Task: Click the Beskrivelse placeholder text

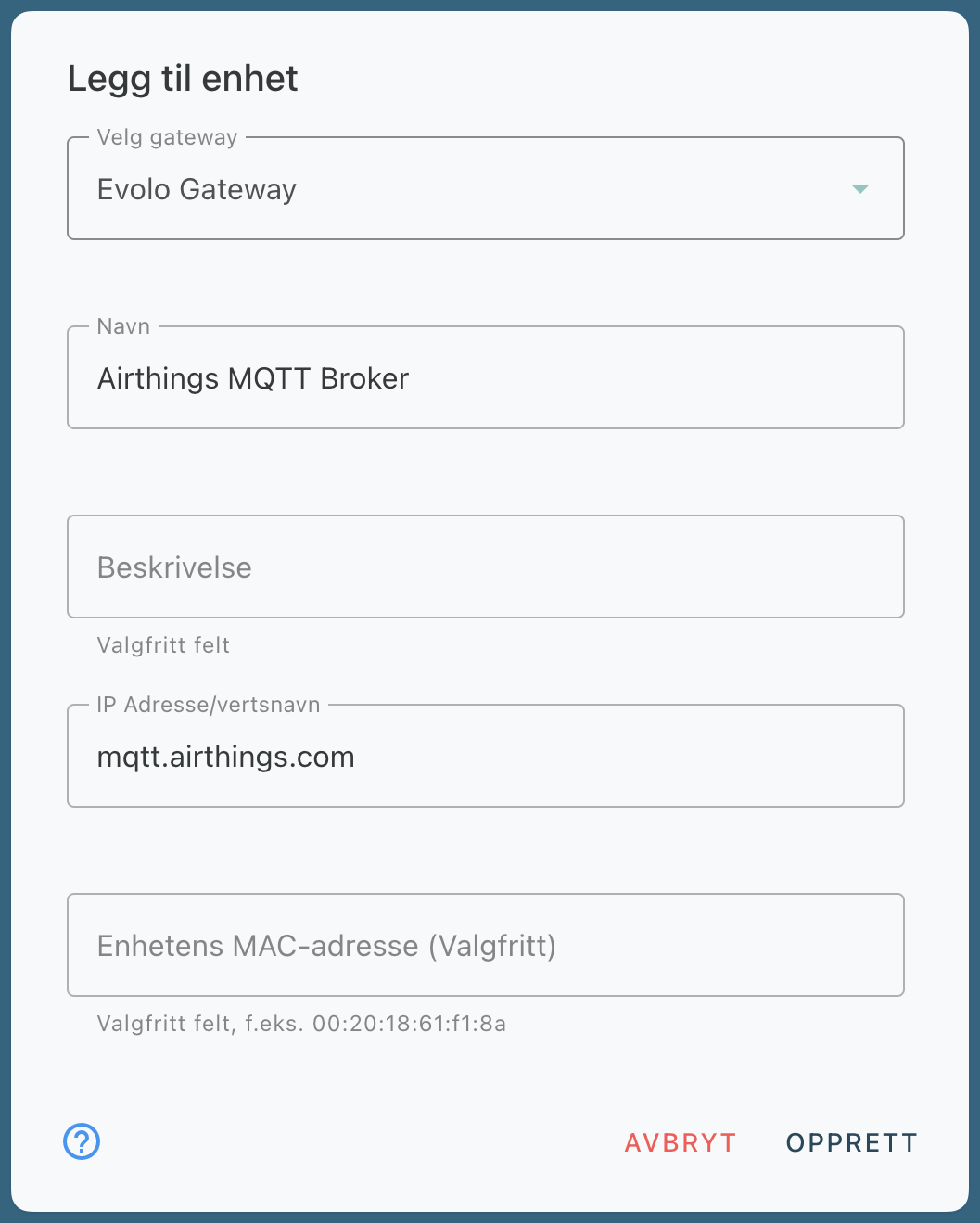Action: point(174,567)
